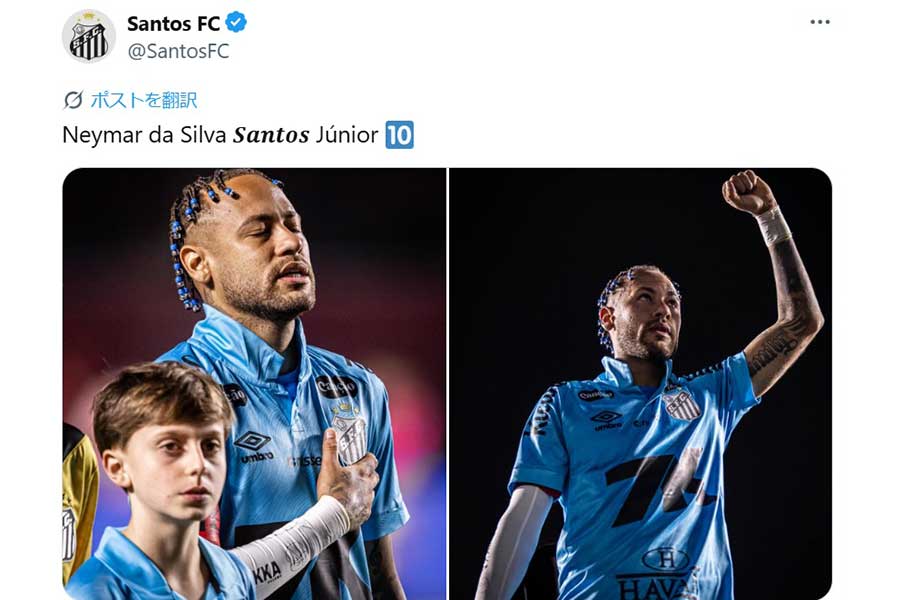The width and height of the screenshot is (900, 600).
Task: Click the ポストを翻訳 translate post link
Action: (143, 100)
